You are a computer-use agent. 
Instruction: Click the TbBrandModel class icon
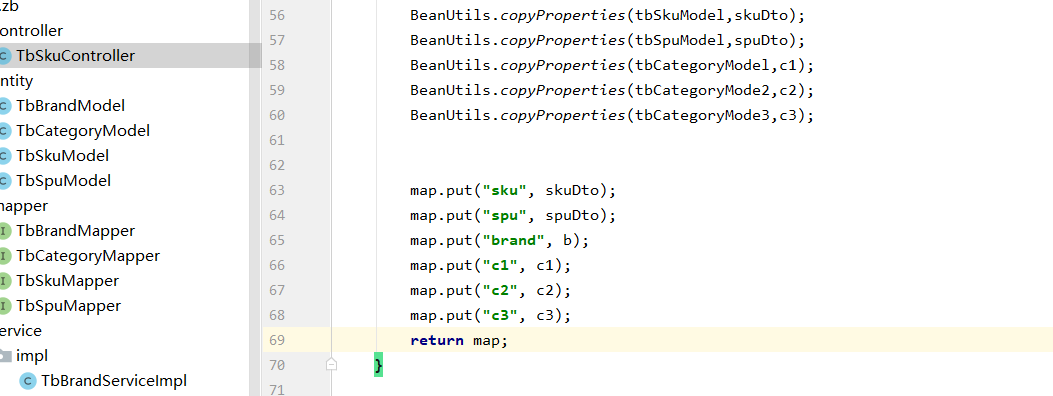click(4, 106)
